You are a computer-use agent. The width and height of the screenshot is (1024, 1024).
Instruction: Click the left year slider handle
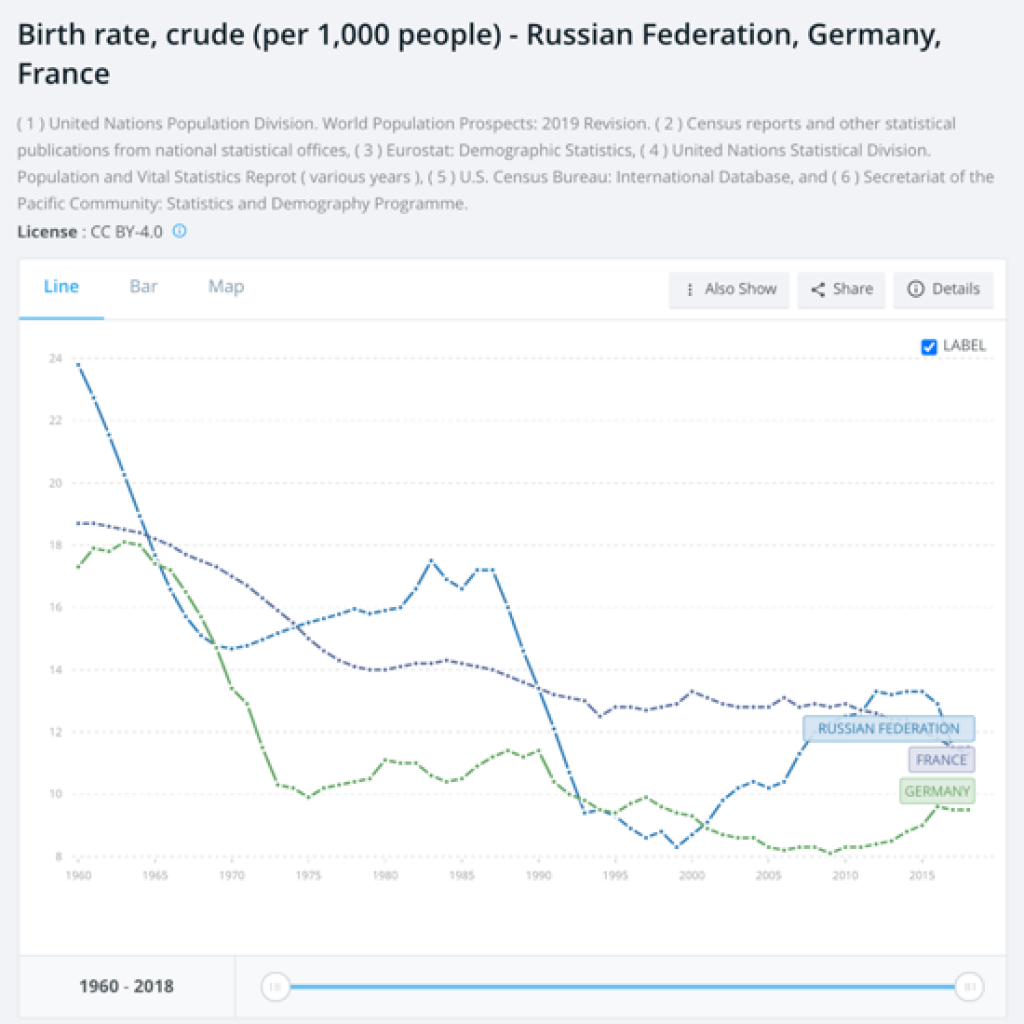coord(275,987)
